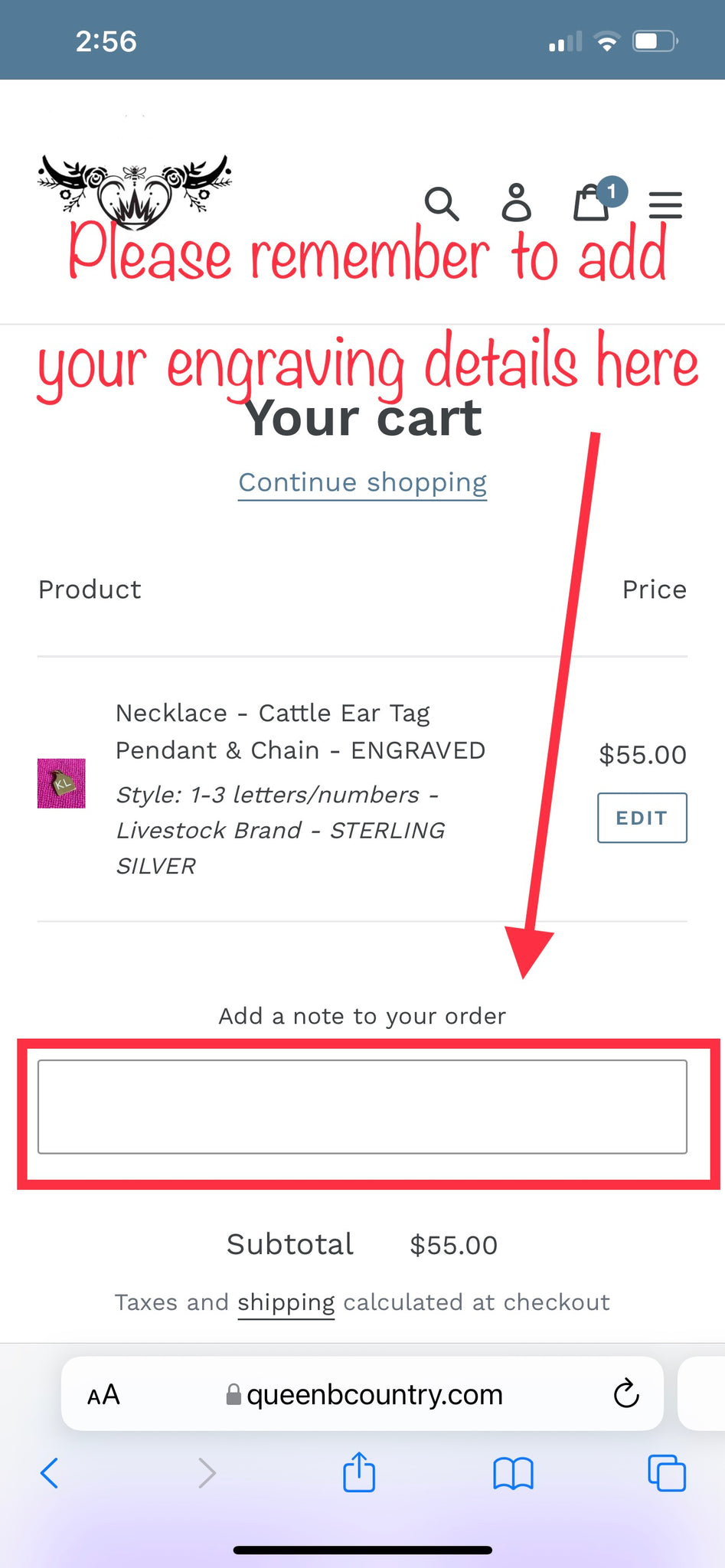Open the account profile icon
The width and height of the screenshot is (725, 1568).
tap(516, 203)
